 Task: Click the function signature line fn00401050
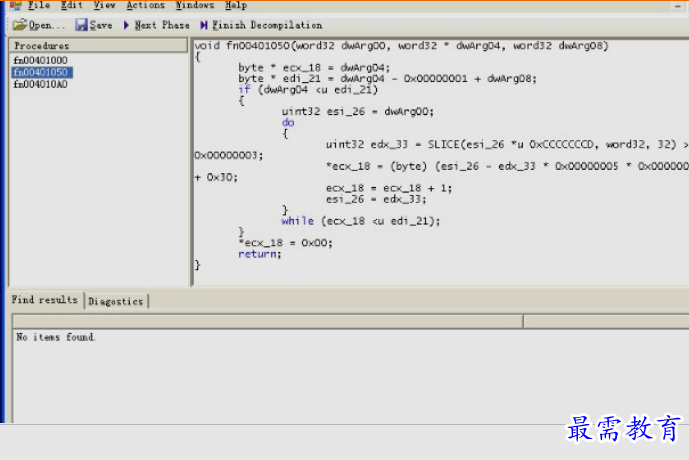coord(401,46)
